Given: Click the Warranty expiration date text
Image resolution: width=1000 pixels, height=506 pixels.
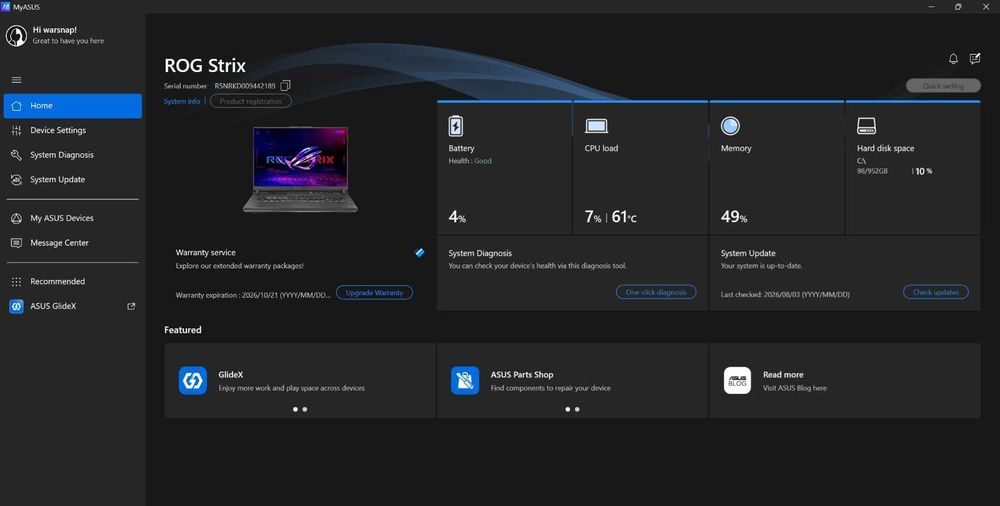Looking at the screenshot, I should [x=253, y=295].
